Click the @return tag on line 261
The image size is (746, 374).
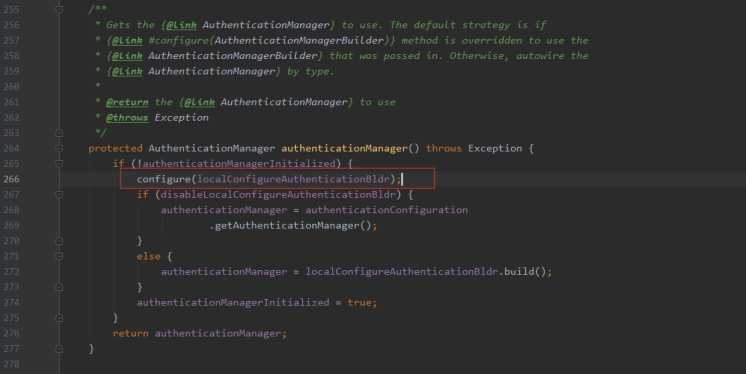(x=127, y=102)
